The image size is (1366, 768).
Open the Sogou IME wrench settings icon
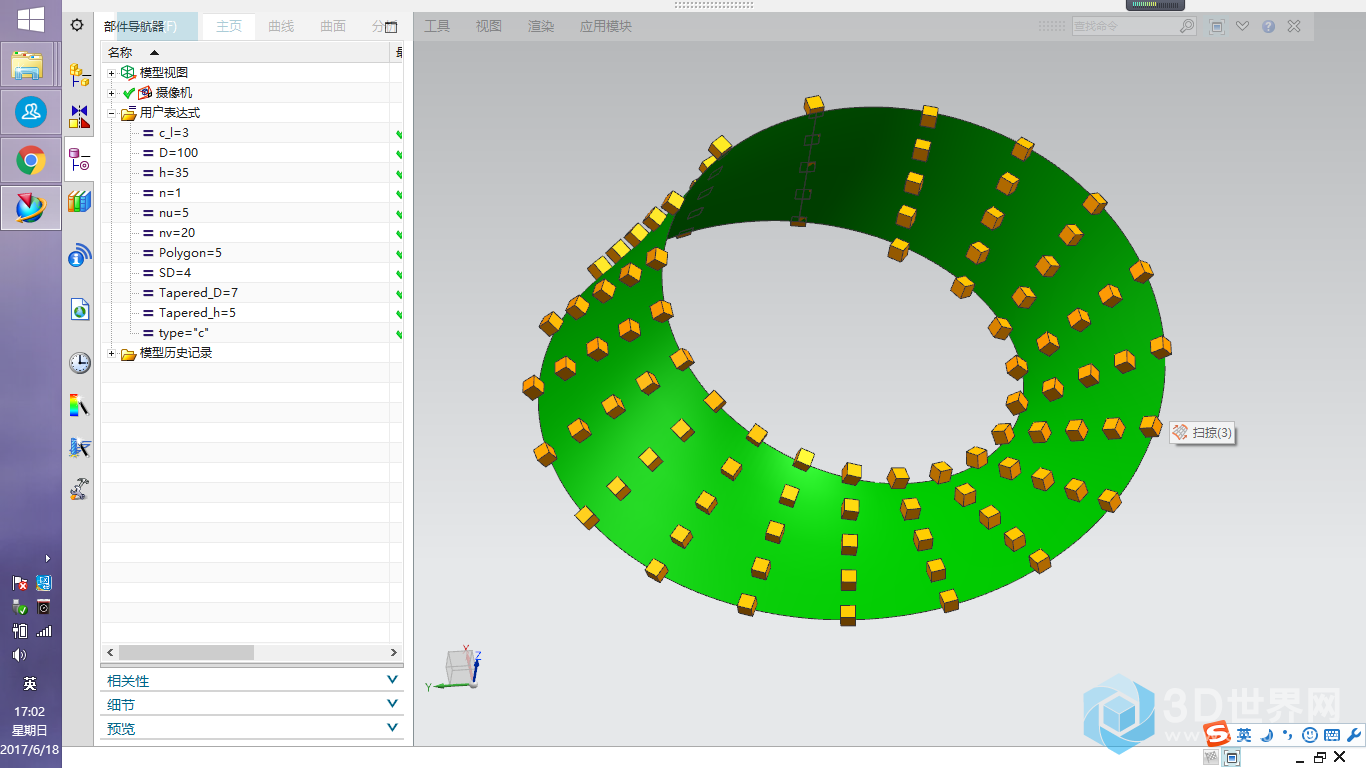coord(1354,735)
